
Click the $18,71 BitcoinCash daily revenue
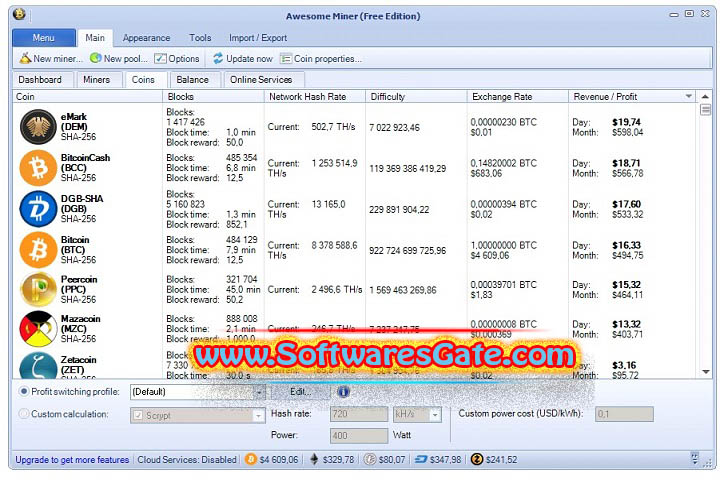pyautogui.click(x=626, y=163)
